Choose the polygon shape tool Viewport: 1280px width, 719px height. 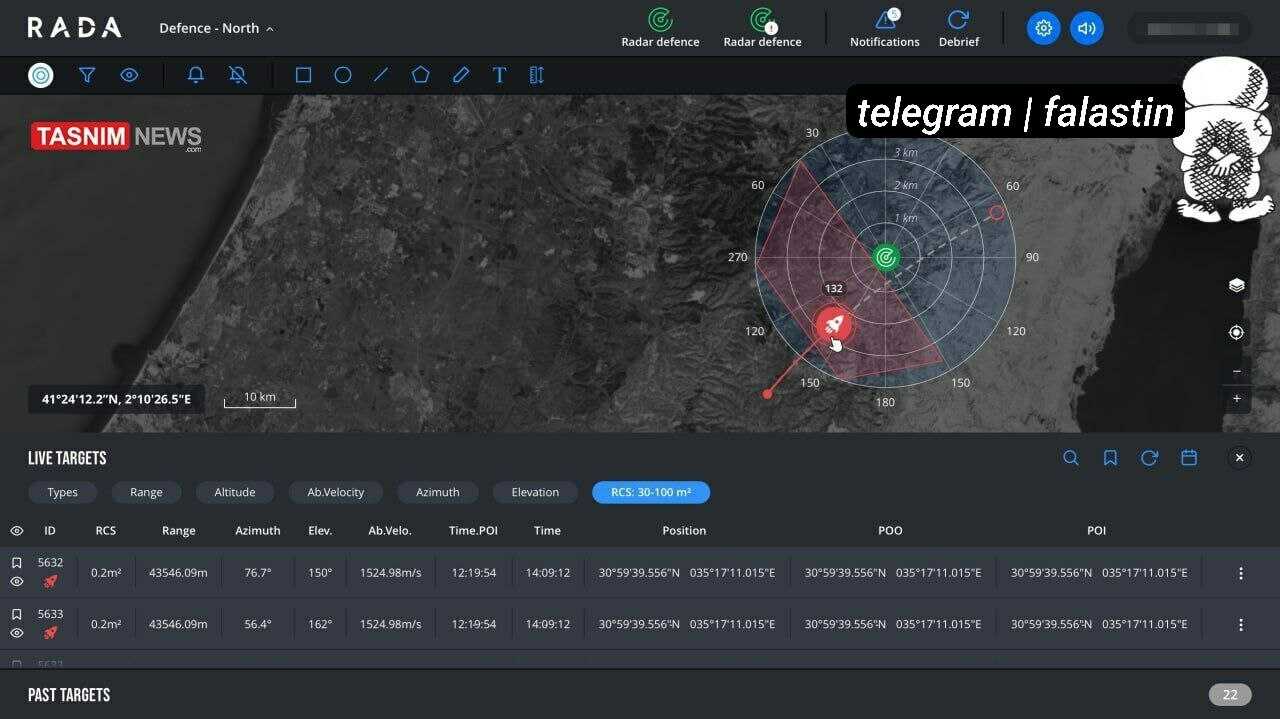(421, 75)
